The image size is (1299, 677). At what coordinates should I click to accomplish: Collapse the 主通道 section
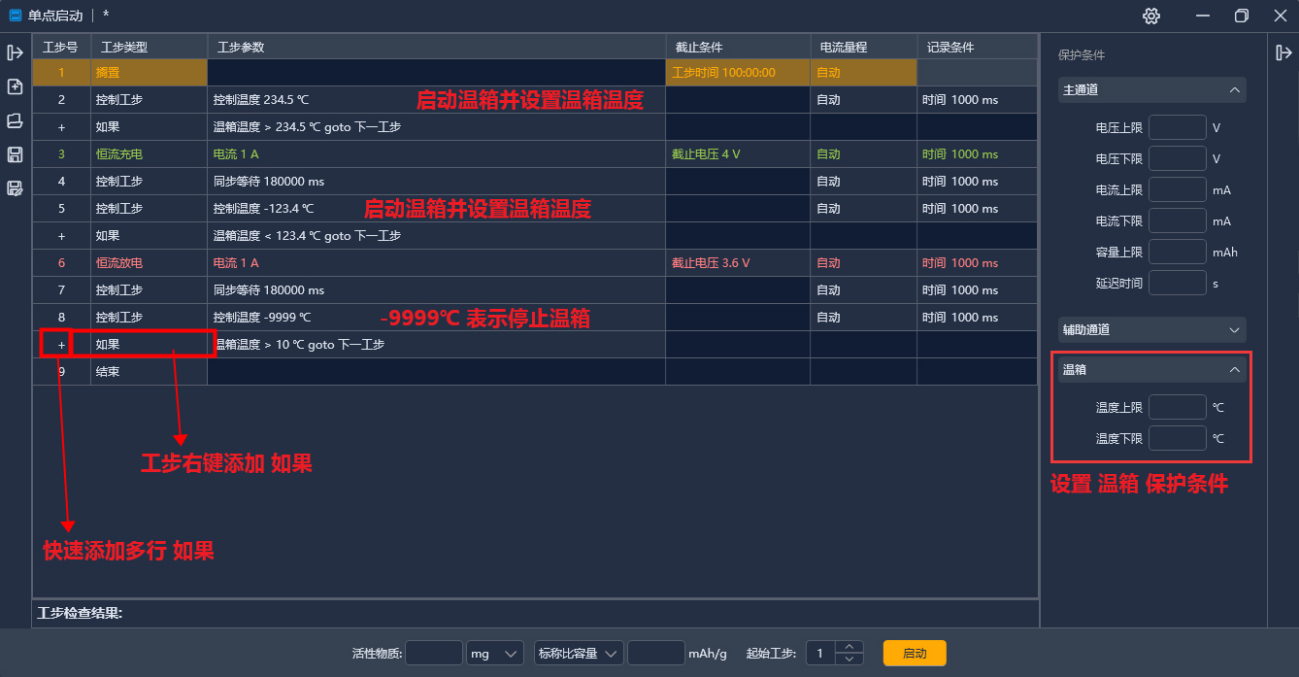[x=1234, y=89]
